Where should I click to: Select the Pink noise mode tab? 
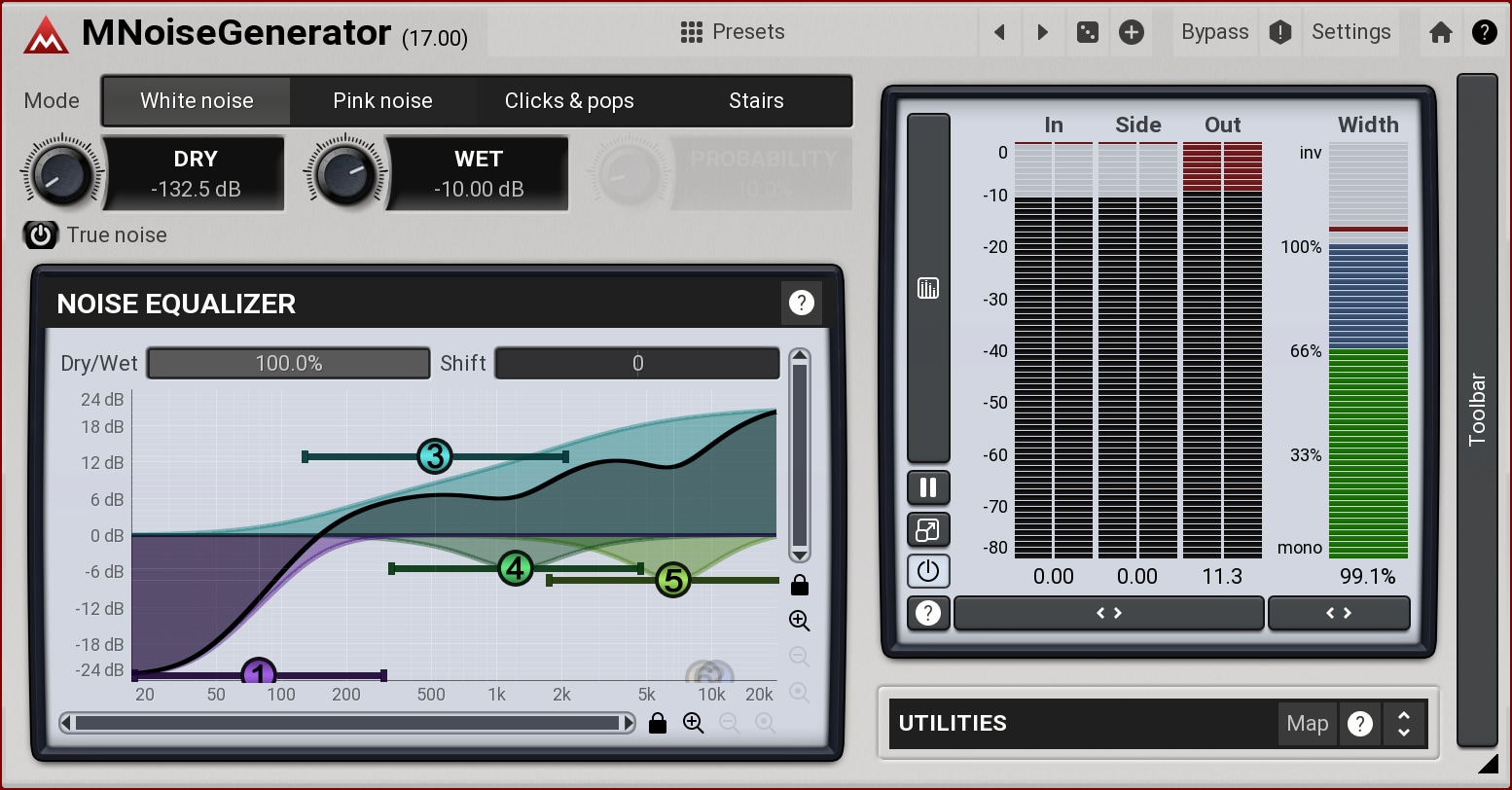pyautogui.click(x=382, y=101)
